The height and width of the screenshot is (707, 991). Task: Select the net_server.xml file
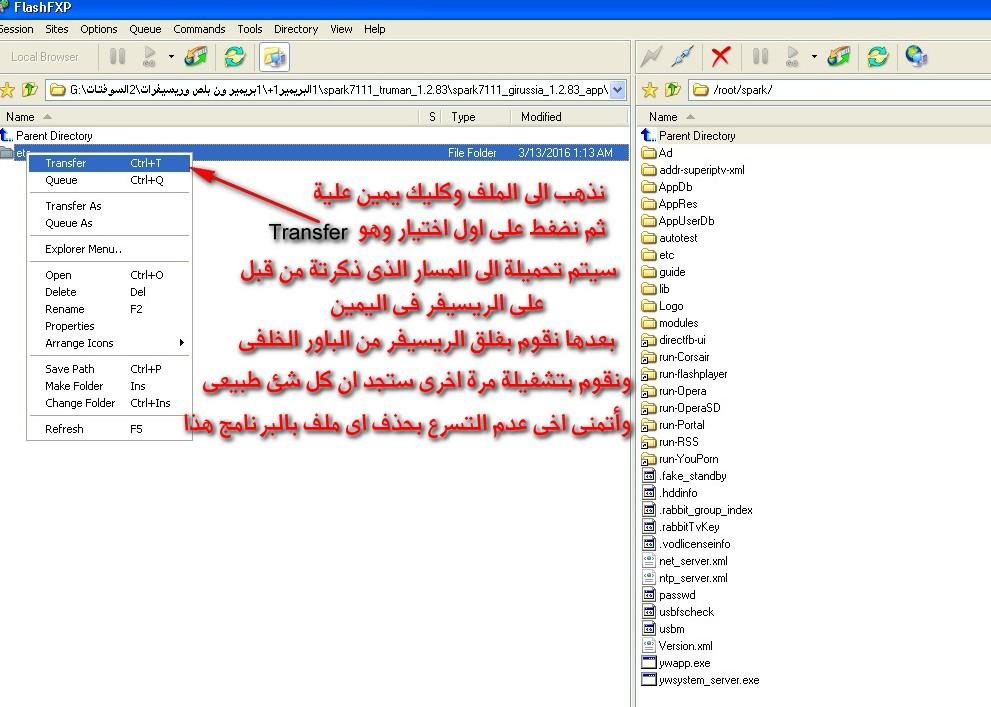click(x=693, y=561)
